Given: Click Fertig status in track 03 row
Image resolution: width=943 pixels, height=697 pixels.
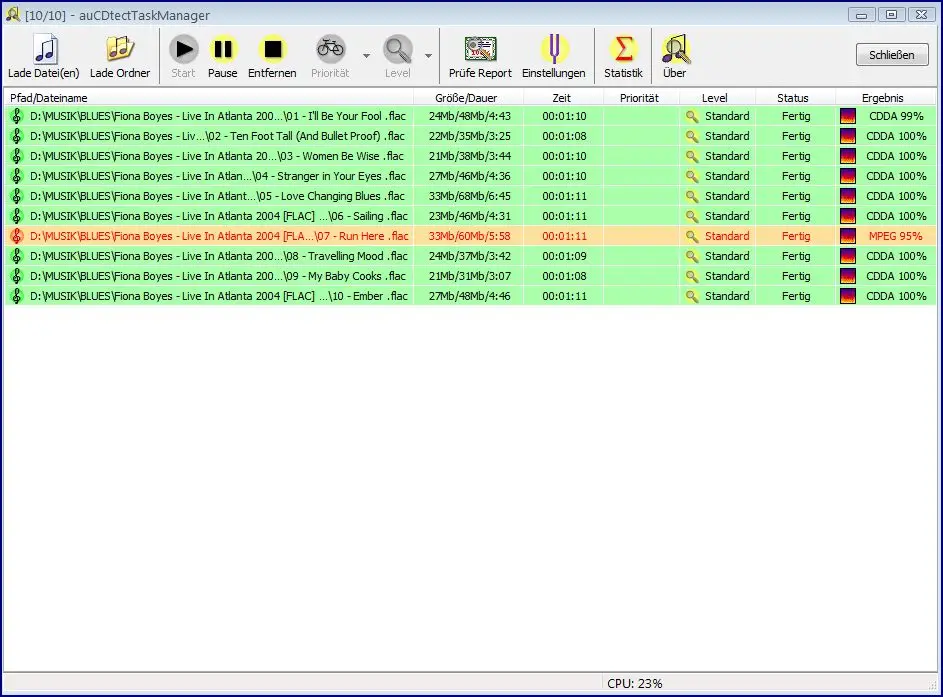Looking at the screenshot, I should tap(796, 156).
